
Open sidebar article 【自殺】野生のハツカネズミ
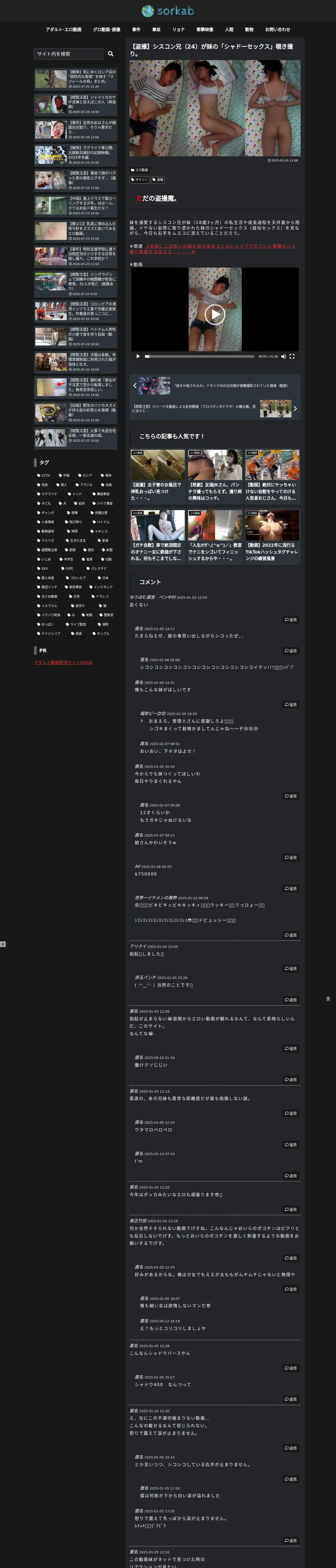[x=76, y=412]
